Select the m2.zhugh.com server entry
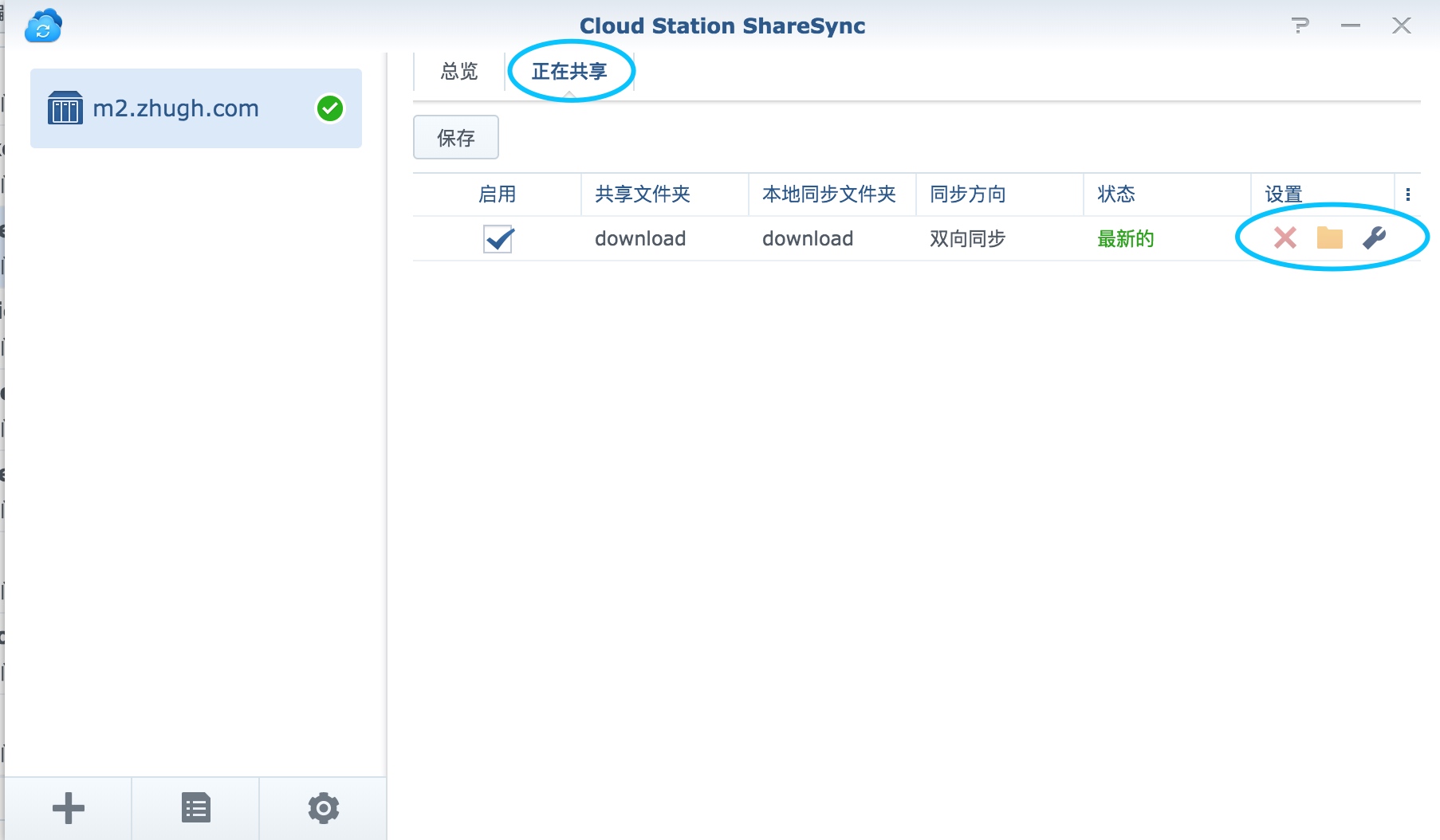 (196, 108)
